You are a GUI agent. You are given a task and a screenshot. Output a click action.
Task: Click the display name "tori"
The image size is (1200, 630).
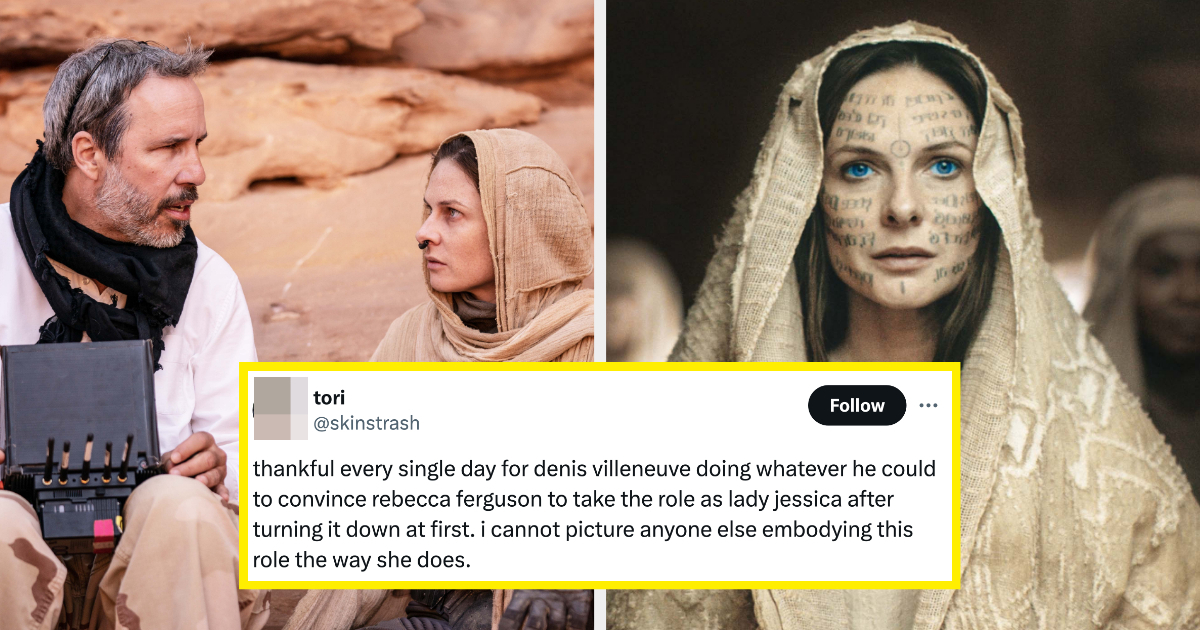click(329, 397)
